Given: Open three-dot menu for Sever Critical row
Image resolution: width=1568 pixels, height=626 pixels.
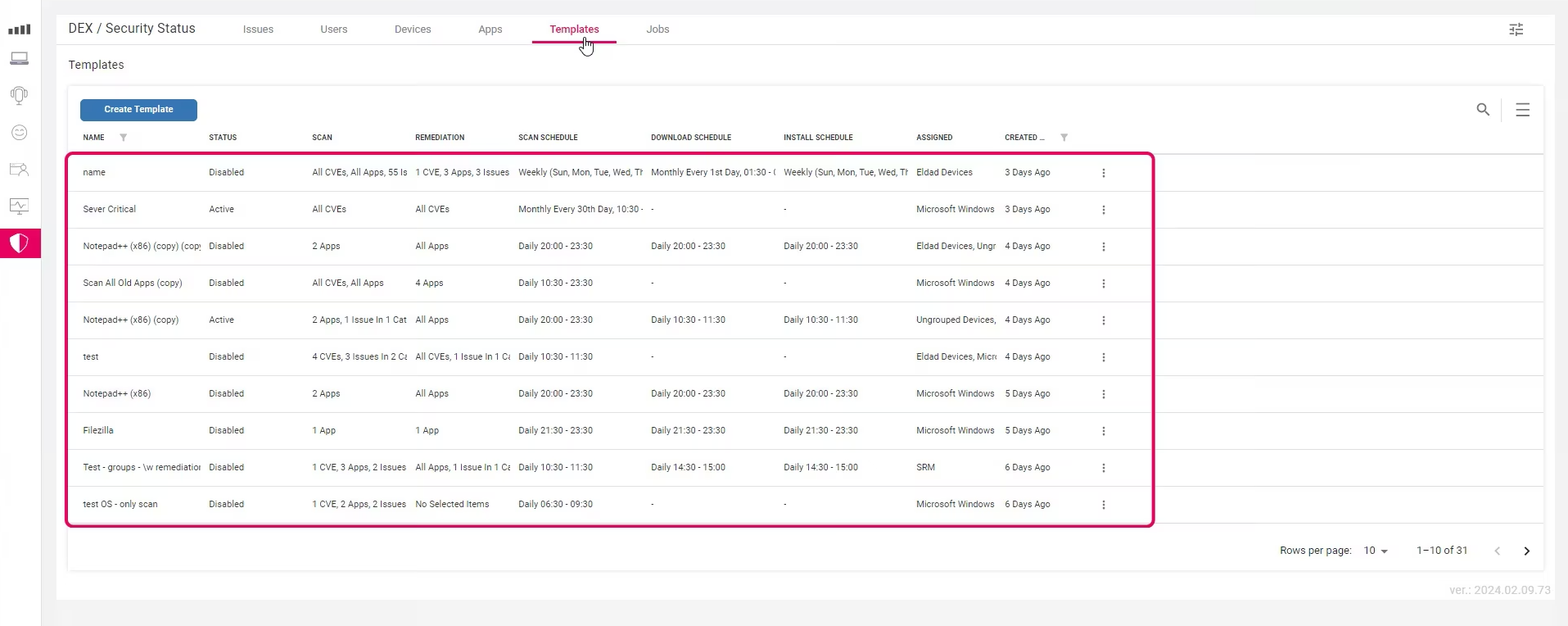Looking at the screenshot, I should [x=1104, y=210].
